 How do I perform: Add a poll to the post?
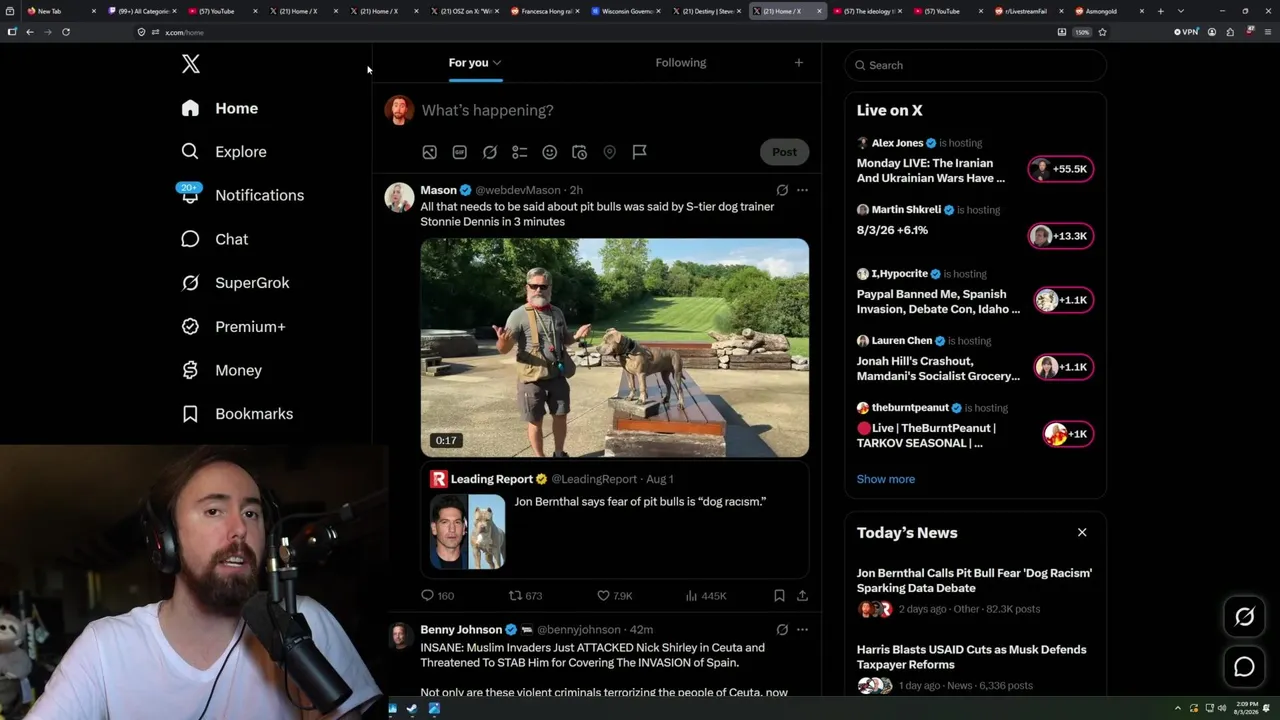coord(519,152)
